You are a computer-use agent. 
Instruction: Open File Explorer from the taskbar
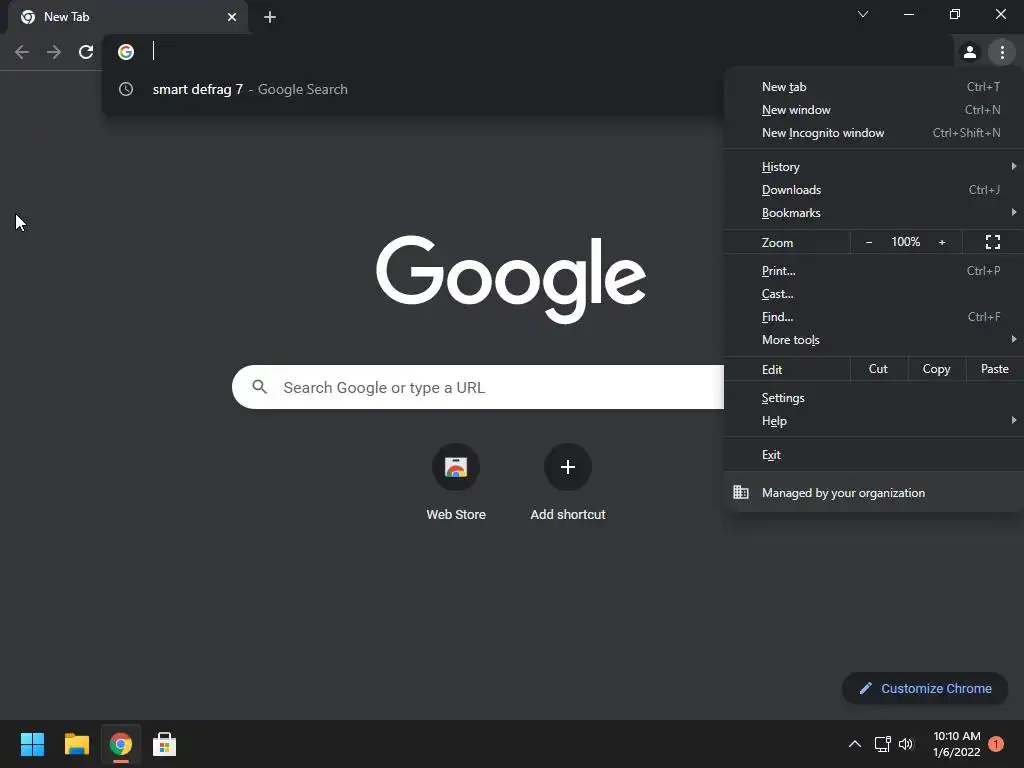coord(76,744)
